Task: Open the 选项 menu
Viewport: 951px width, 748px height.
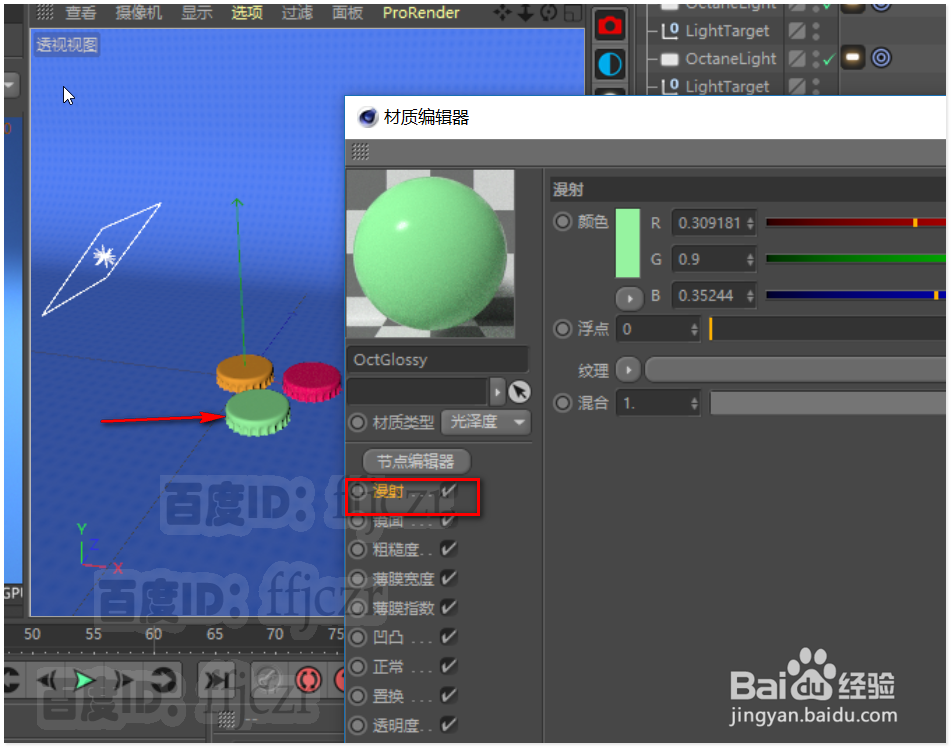Action: (x=247, y=13)
